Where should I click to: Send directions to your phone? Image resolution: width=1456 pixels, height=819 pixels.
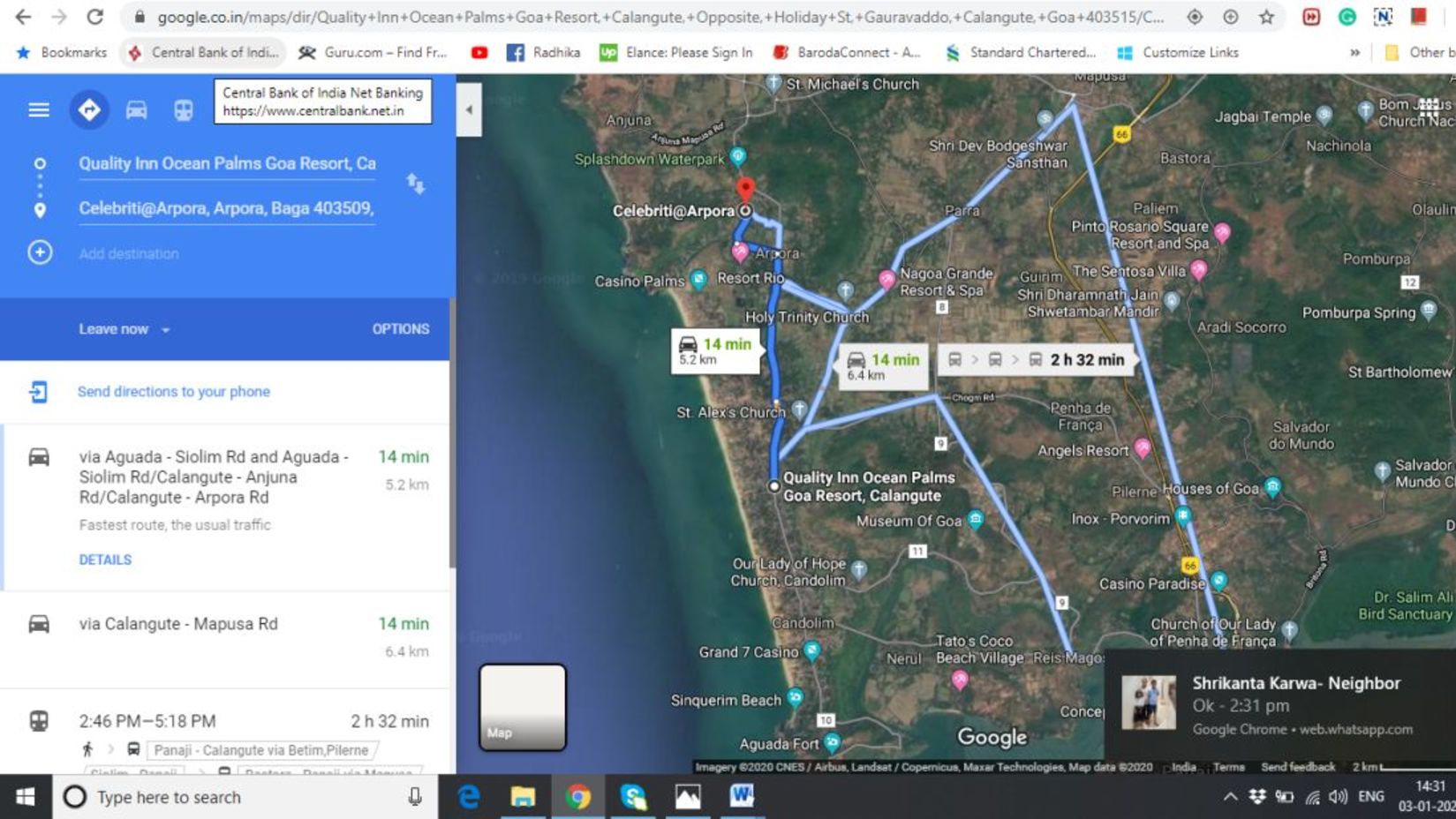coord(173,391)
